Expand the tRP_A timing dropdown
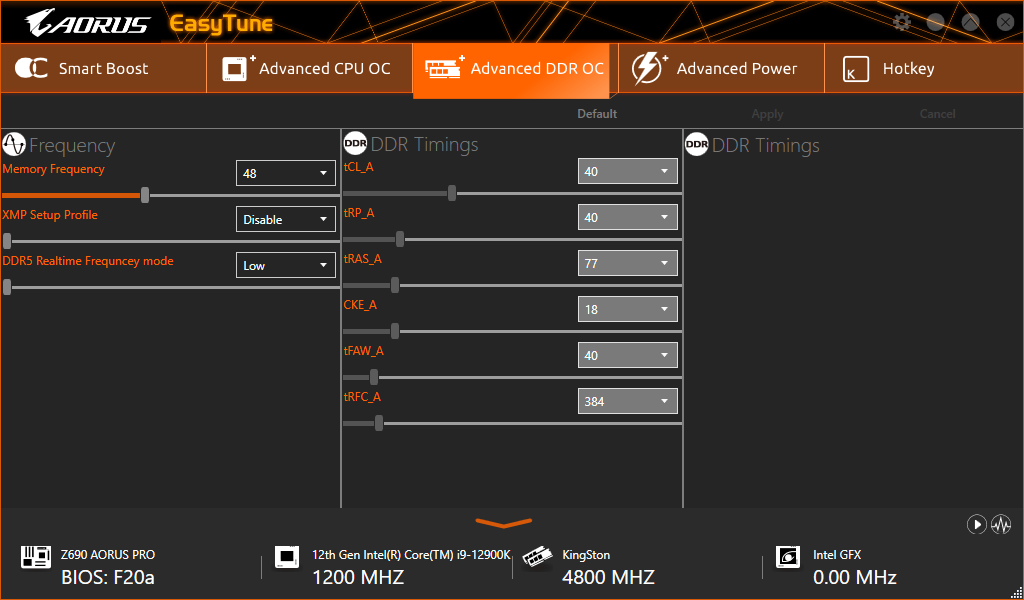 pyautogui.click(x=628, y=217)
